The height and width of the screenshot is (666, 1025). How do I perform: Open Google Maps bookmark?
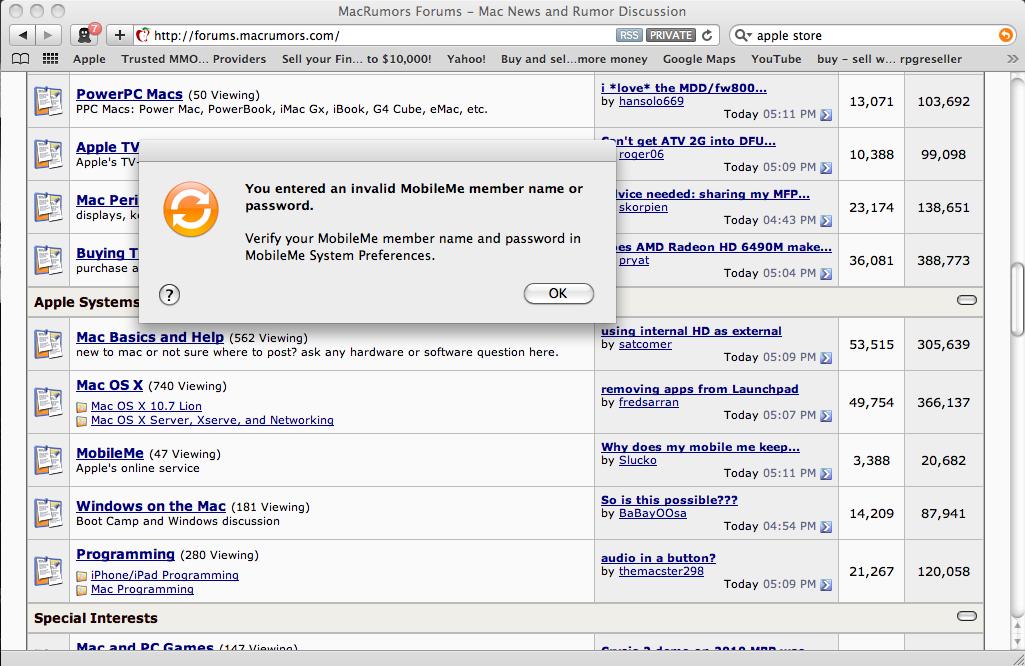699,59
